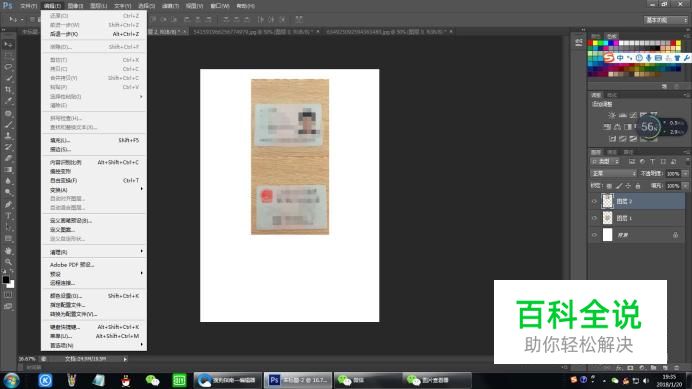Toggle visibility of layer 图层 1
The width and height of the screenshot is (692, 389).
[x=594, y=218]
